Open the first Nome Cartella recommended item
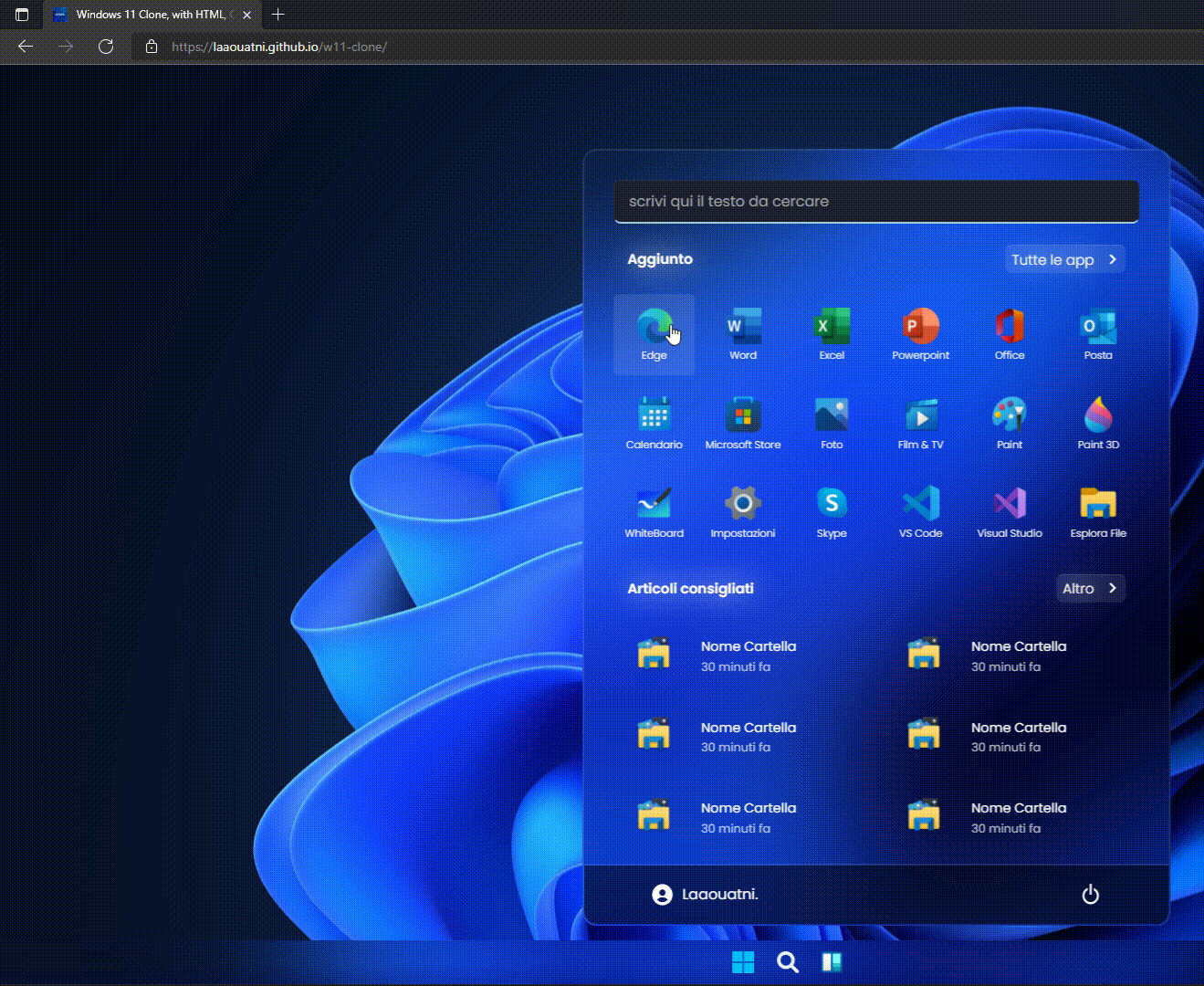The height and width of the screenshot is (986, 1204). pos(721,655)
